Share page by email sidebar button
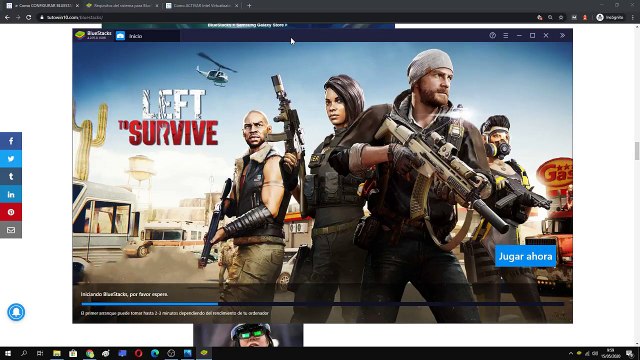 11,230
